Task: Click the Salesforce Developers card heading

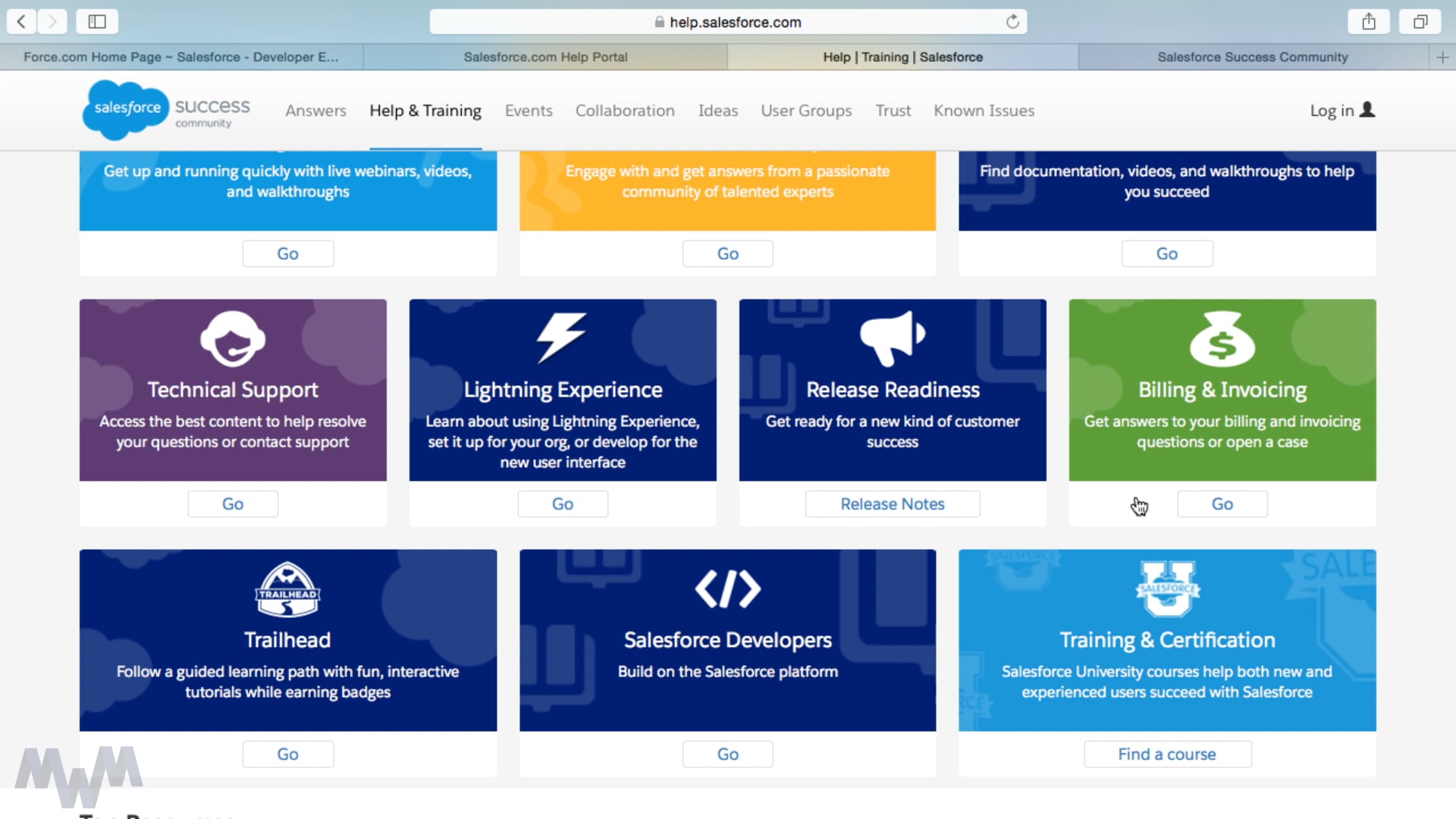Action: coord(728,640)
